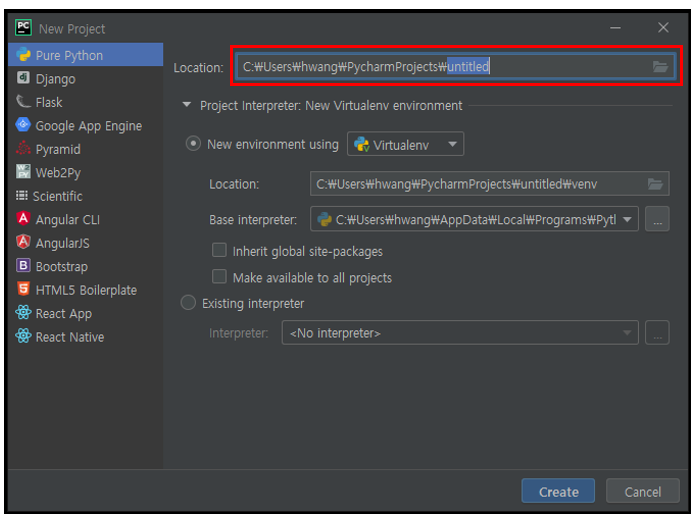Click the Web2Py list entry
Viewport: 699px width, 520px height.
(86, 173)
